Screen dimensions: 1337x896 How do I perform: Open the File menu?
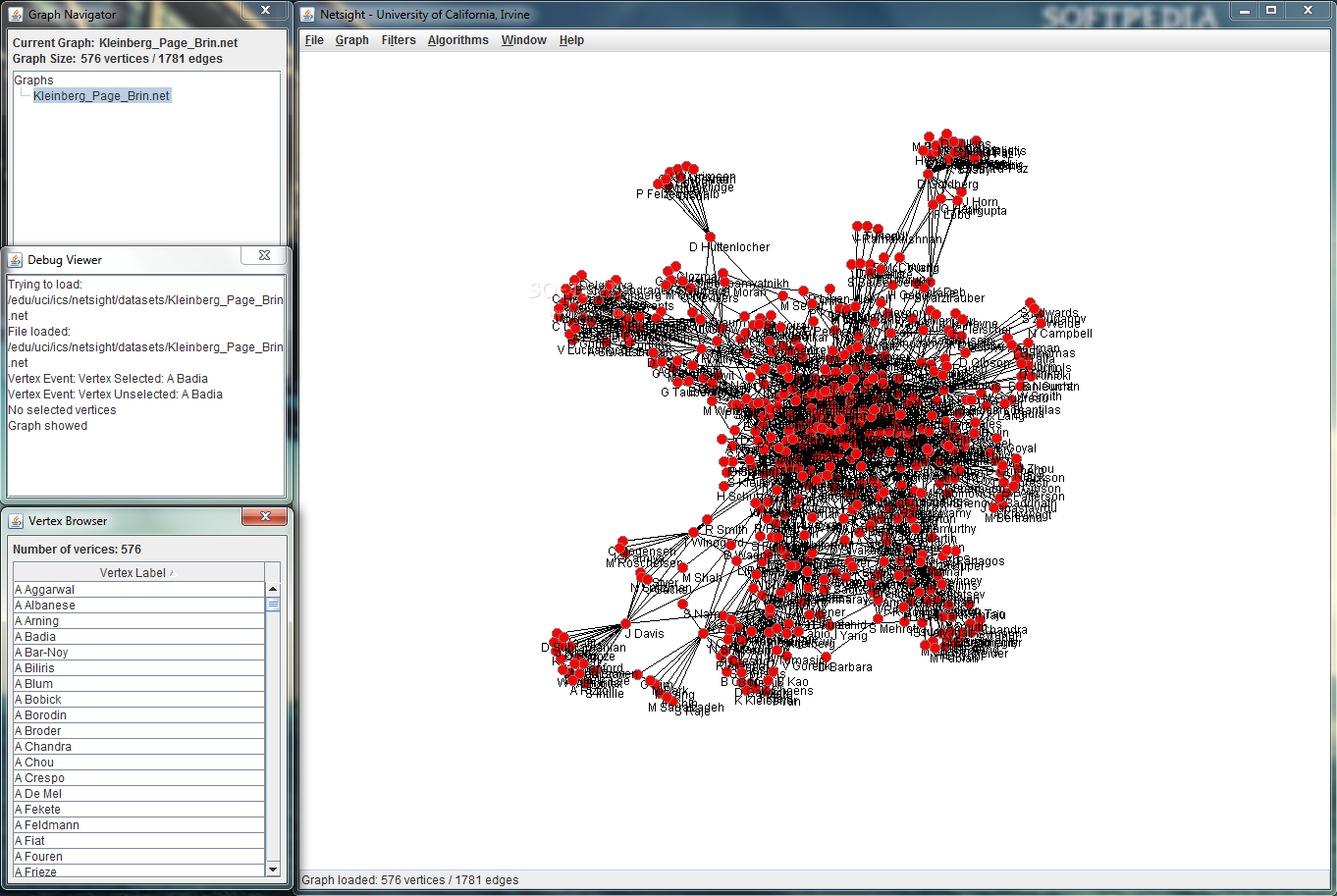pyautogui.click(x=314, y=40)
